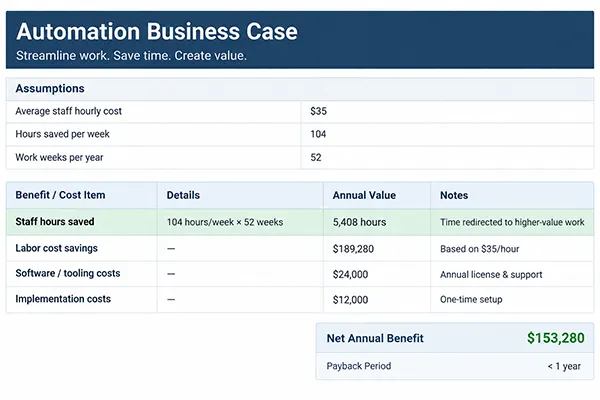Click the 'Benefit / Cost Item' column header

tap(60, 195)
